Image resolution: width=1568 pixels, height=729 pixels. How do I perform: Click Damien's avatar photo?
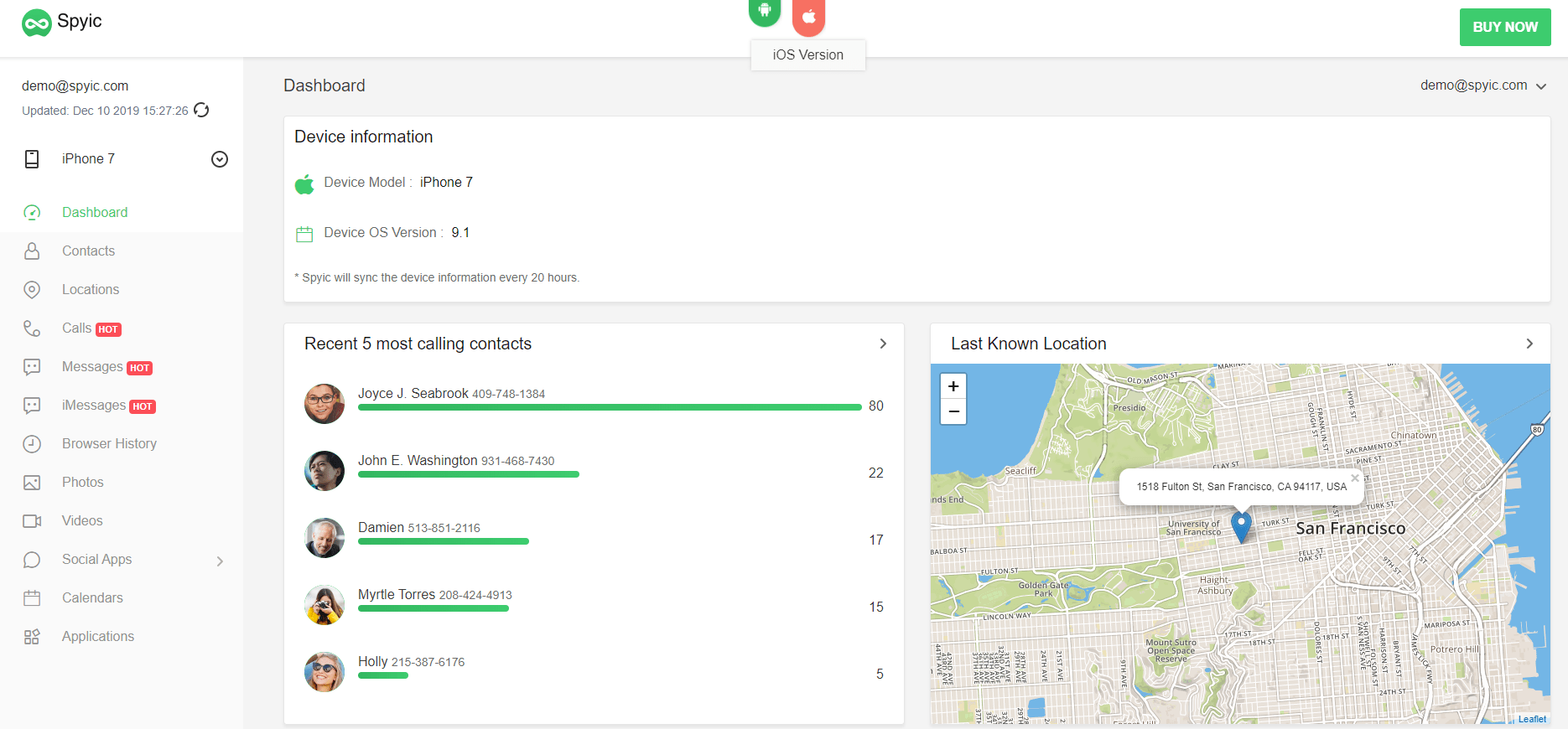[x=325, y=538]
